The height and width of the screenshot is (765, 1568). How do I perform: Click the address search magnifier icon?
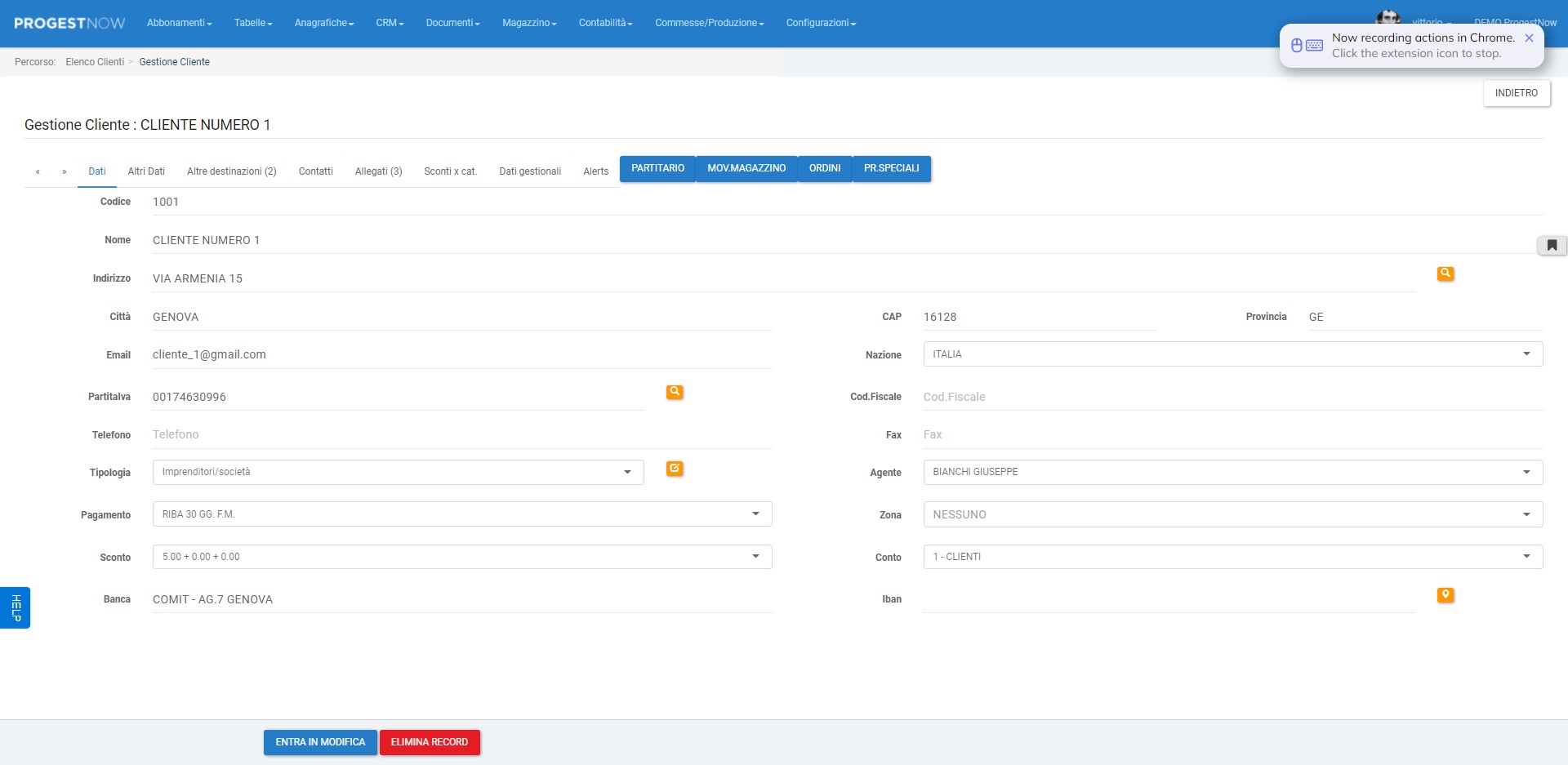[1445, 274]
